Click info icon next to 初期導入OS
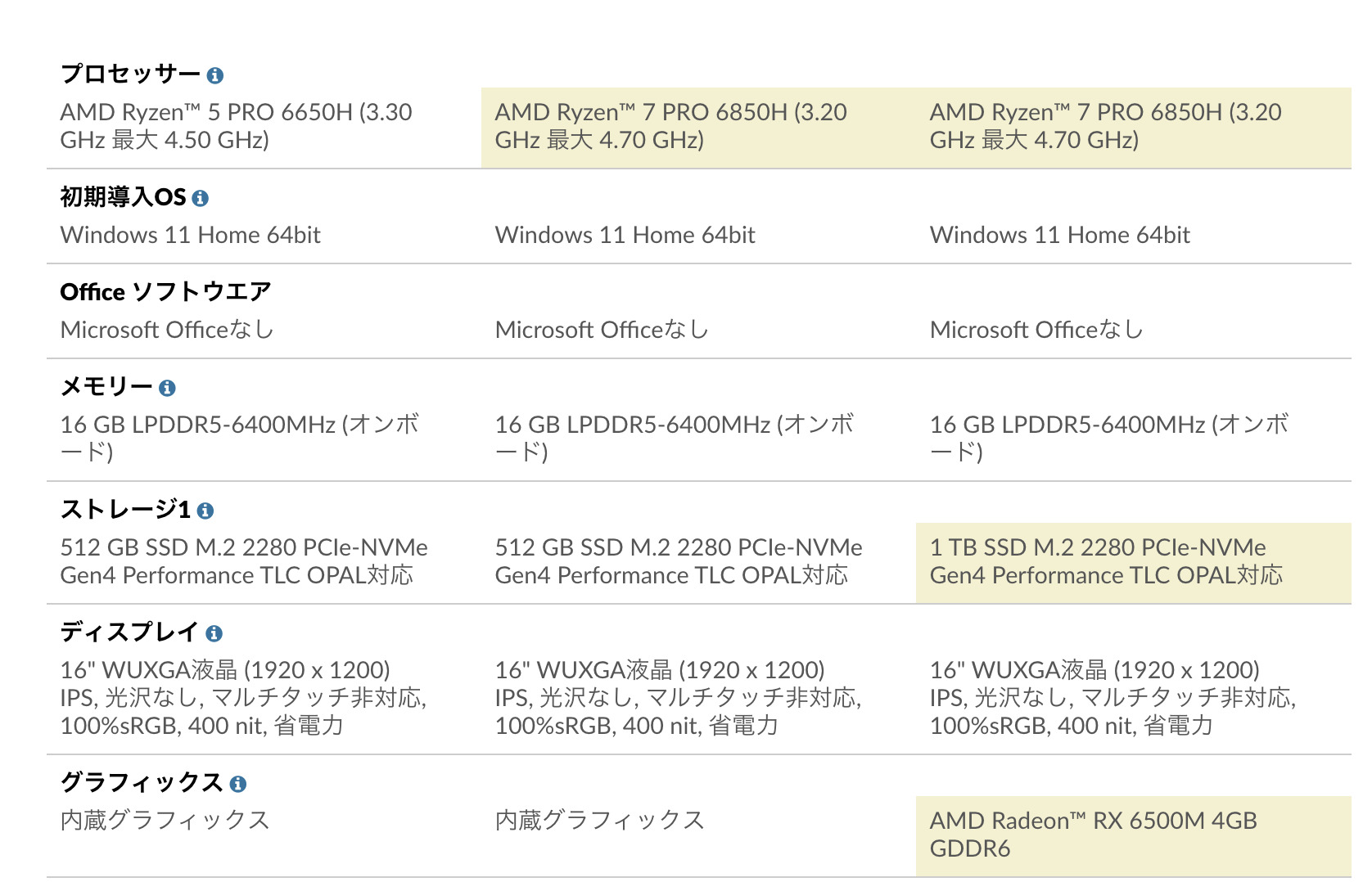The image size is (1372, 882). [200, 198]
